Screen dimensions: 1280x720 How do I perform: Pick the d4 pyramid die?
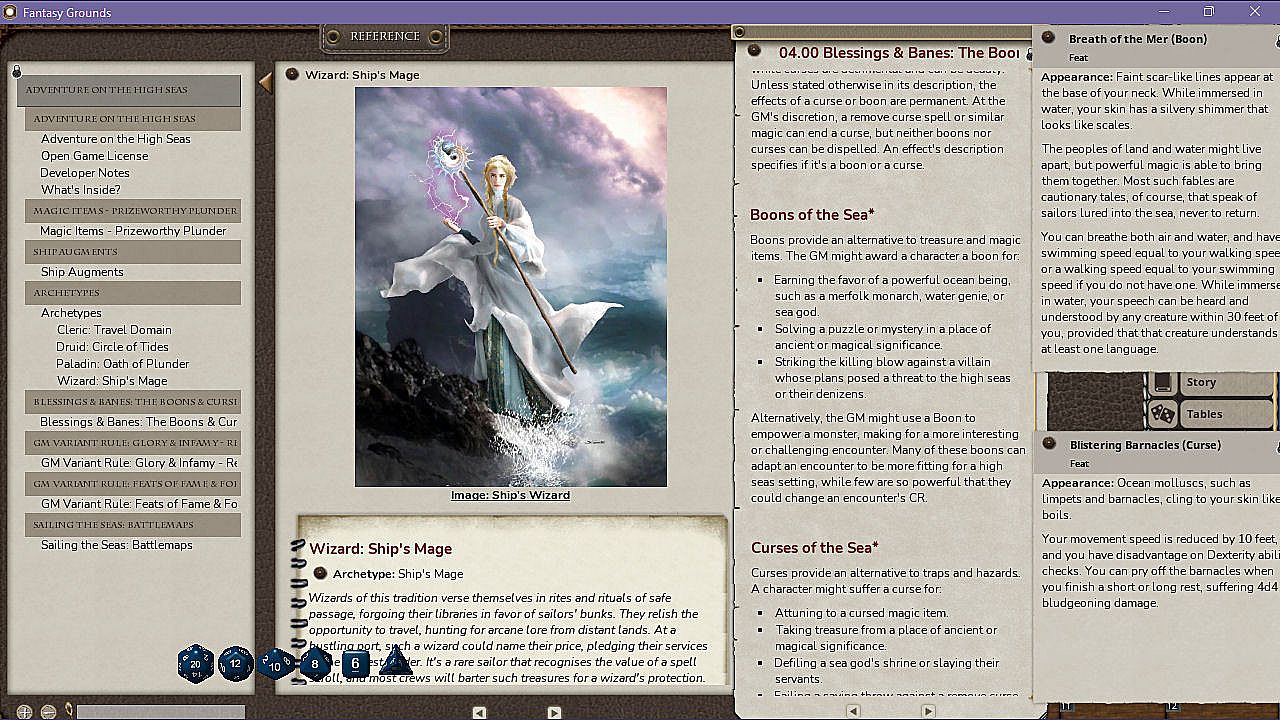(395, 660)
